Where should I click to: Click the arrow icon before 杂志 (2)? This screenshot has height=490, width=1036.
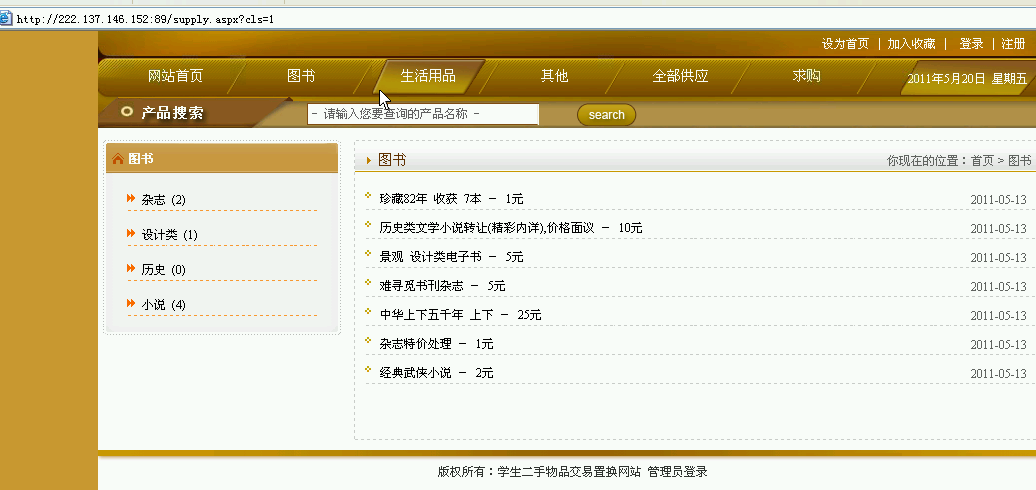pos(131,198)
